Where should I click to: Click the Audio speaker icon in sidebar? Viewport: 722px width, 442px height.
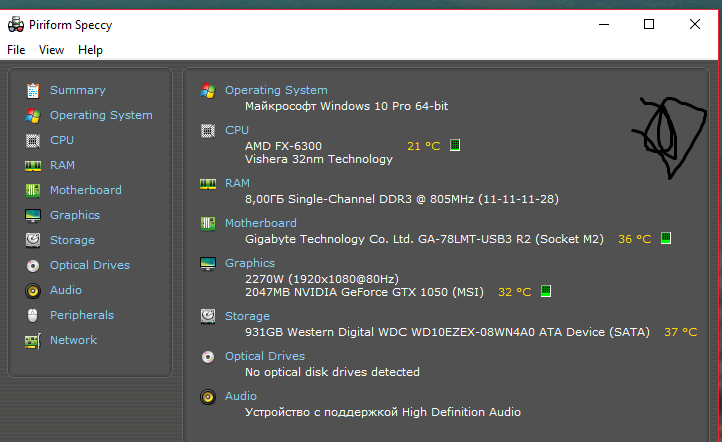[33, 290]
